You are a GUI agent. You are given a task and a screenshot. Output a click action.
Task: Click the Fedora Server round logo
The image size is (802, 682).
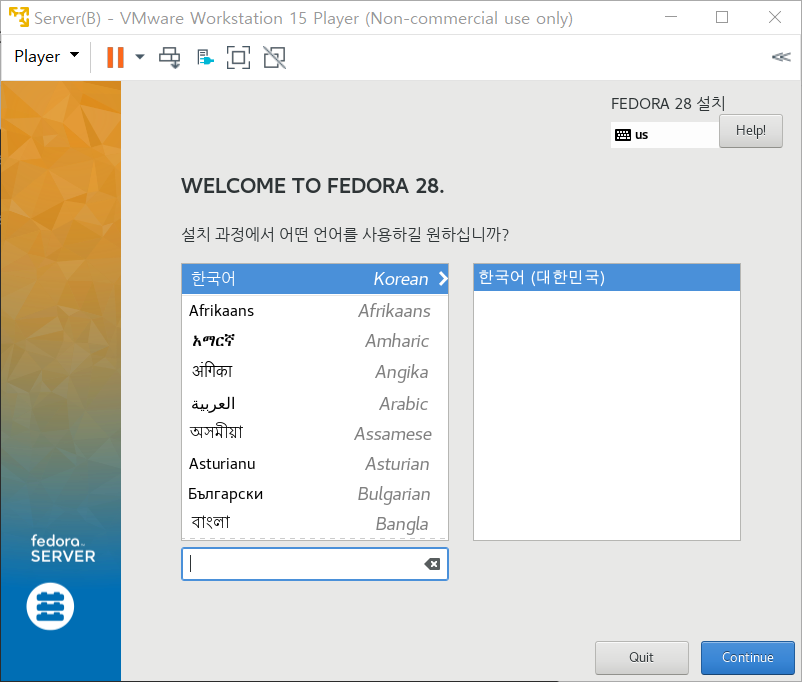50,606
